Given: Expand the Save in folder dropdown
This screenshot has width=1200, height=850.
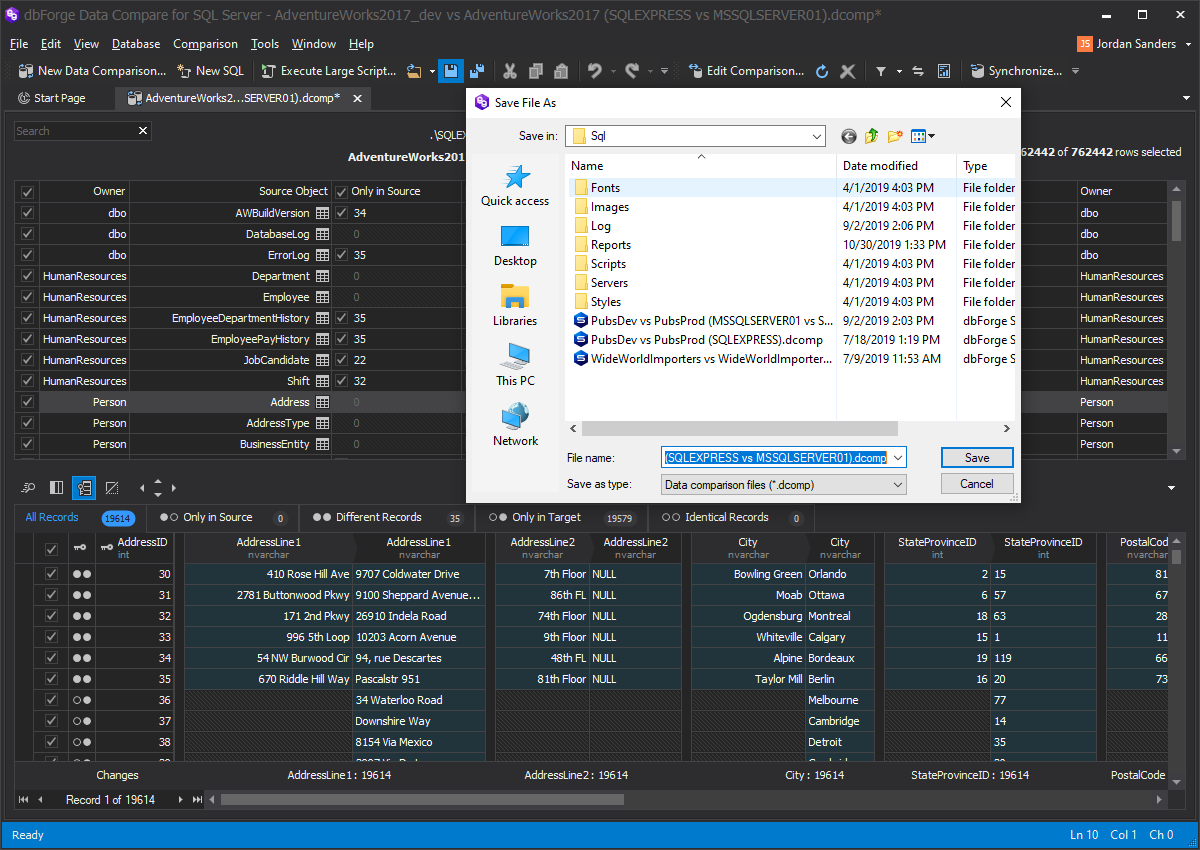Looking at the screenshot, I should pyautogui.click(x=817, y=136).
